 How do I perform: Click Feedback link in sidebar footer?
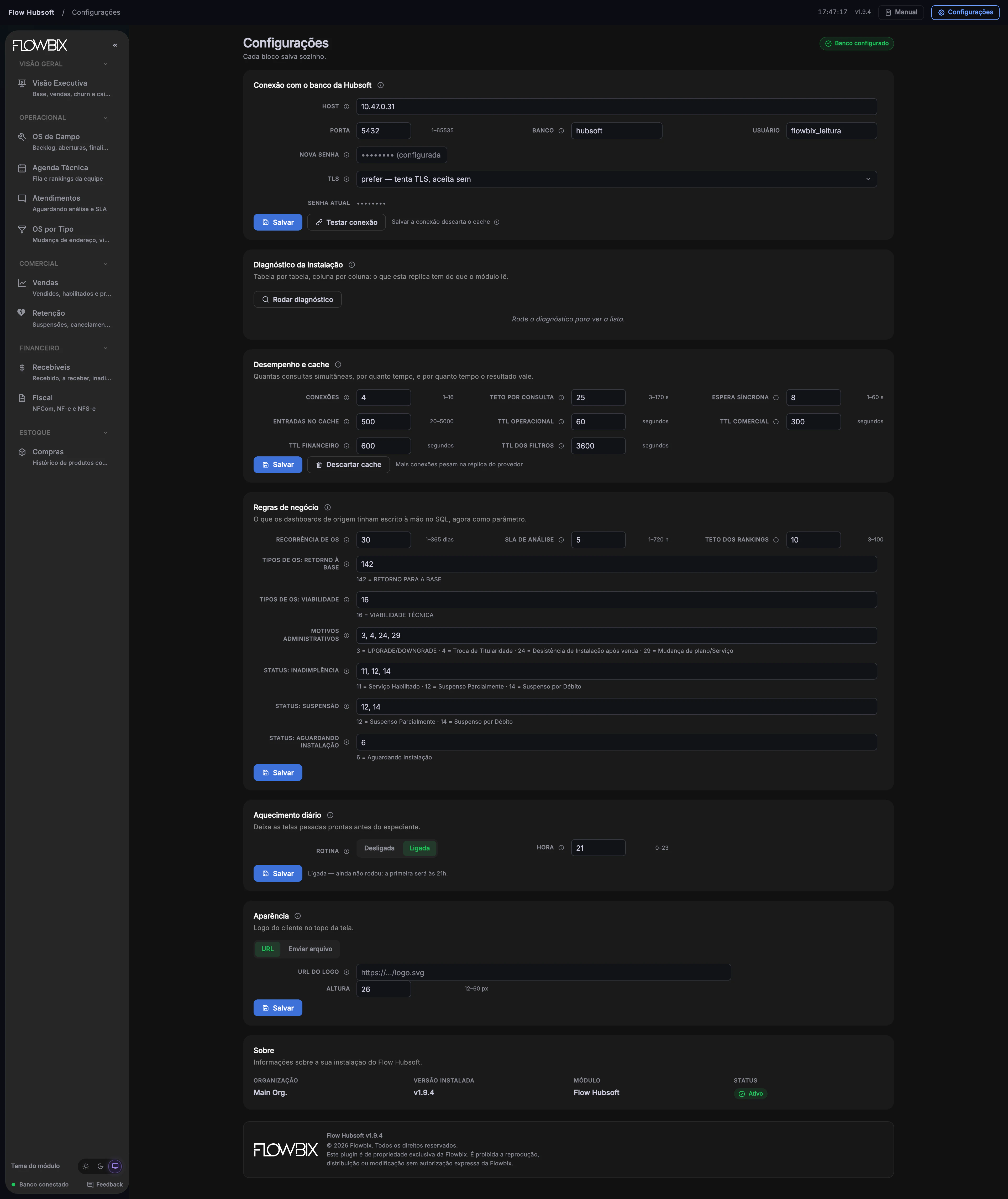click(105, 1185)
